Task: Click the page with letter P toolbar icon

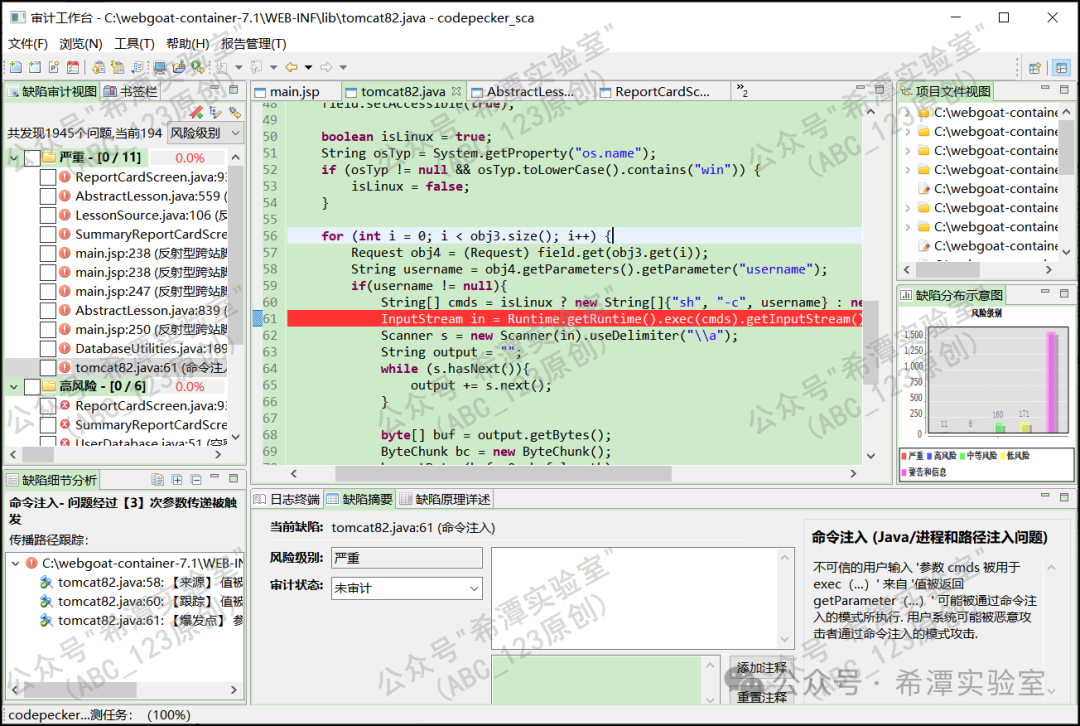Action: [x=54, y=68]
